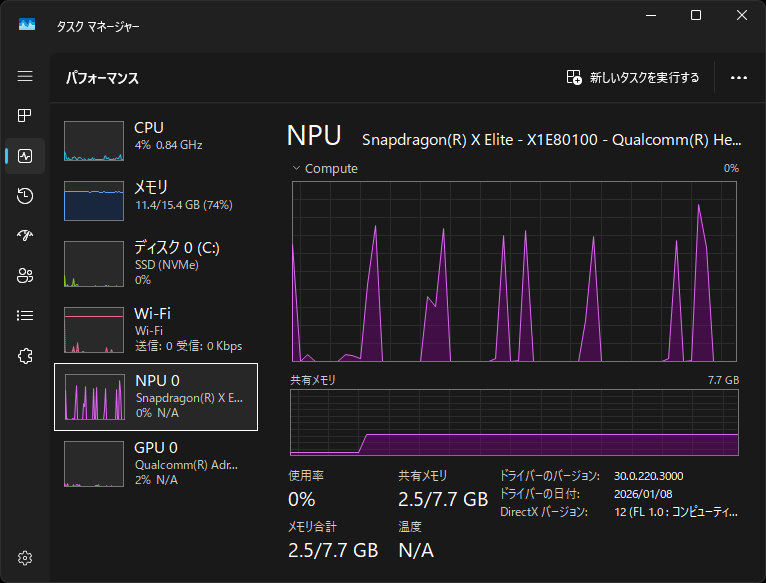
Task: Click the 0% value above Compute graph
Action: [x=731, y=168]
